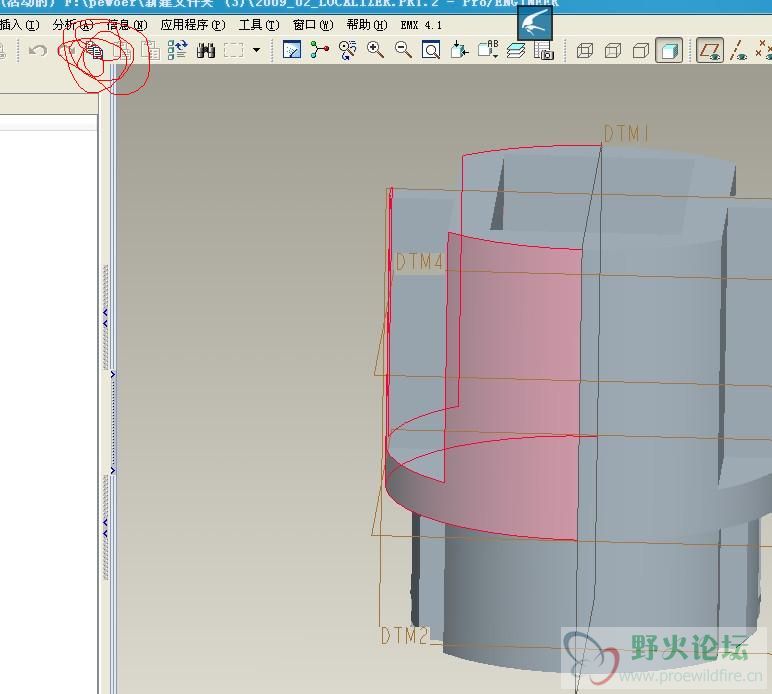Toggle the Spin Center icon

pos(320,50)
